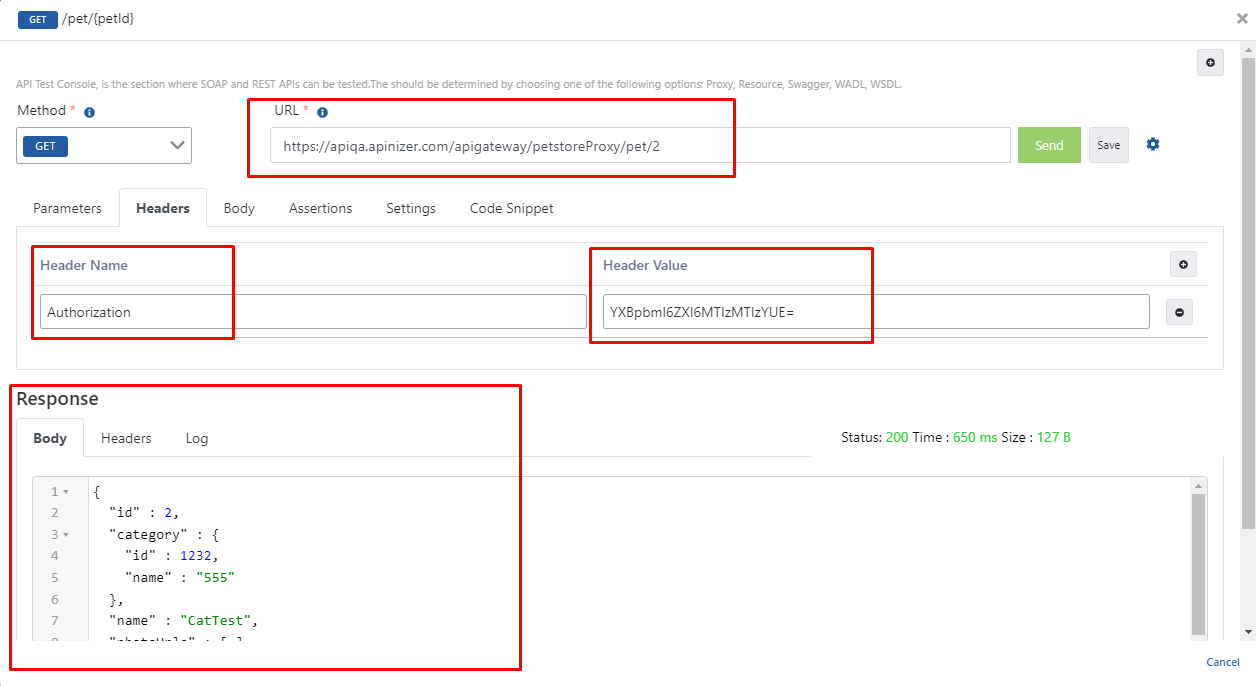The image size is (1256, 686).
Task: Open the Method GET dropdown
Action: tap(104, 146)
